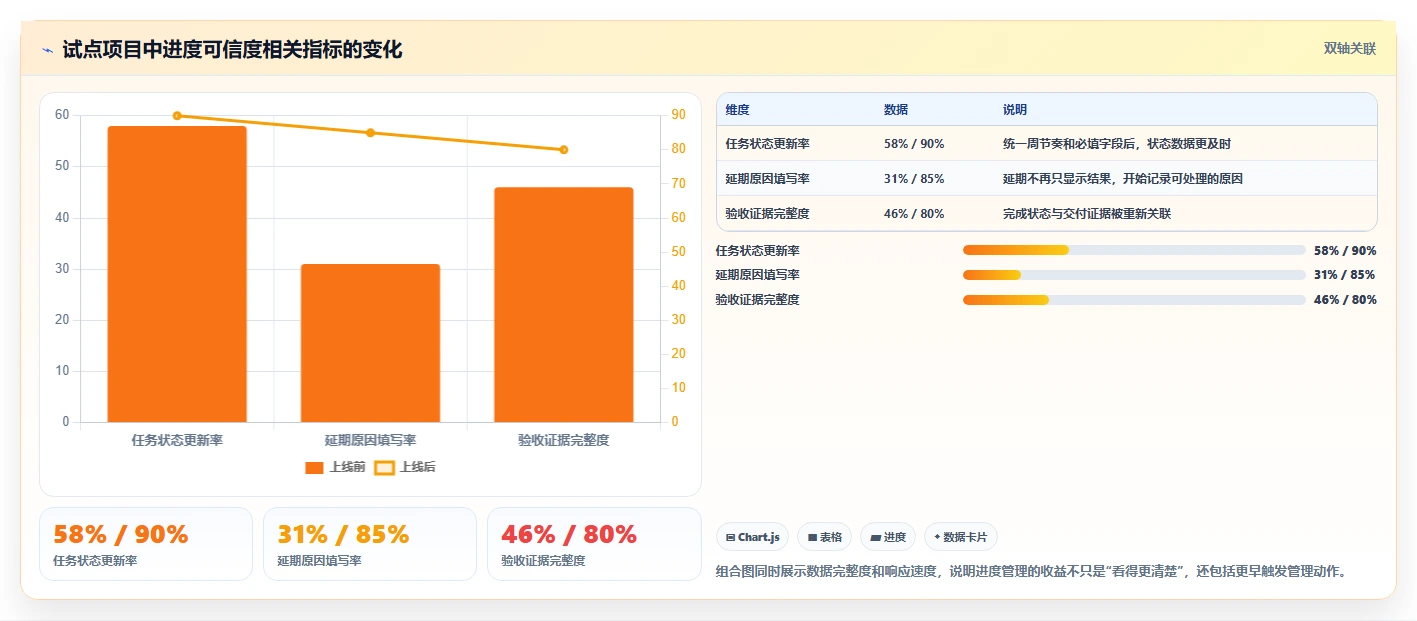Select the 验收证据完整度 table row cell
Image resolution: width=1417 pixels, height=621 pixels.
768,214
